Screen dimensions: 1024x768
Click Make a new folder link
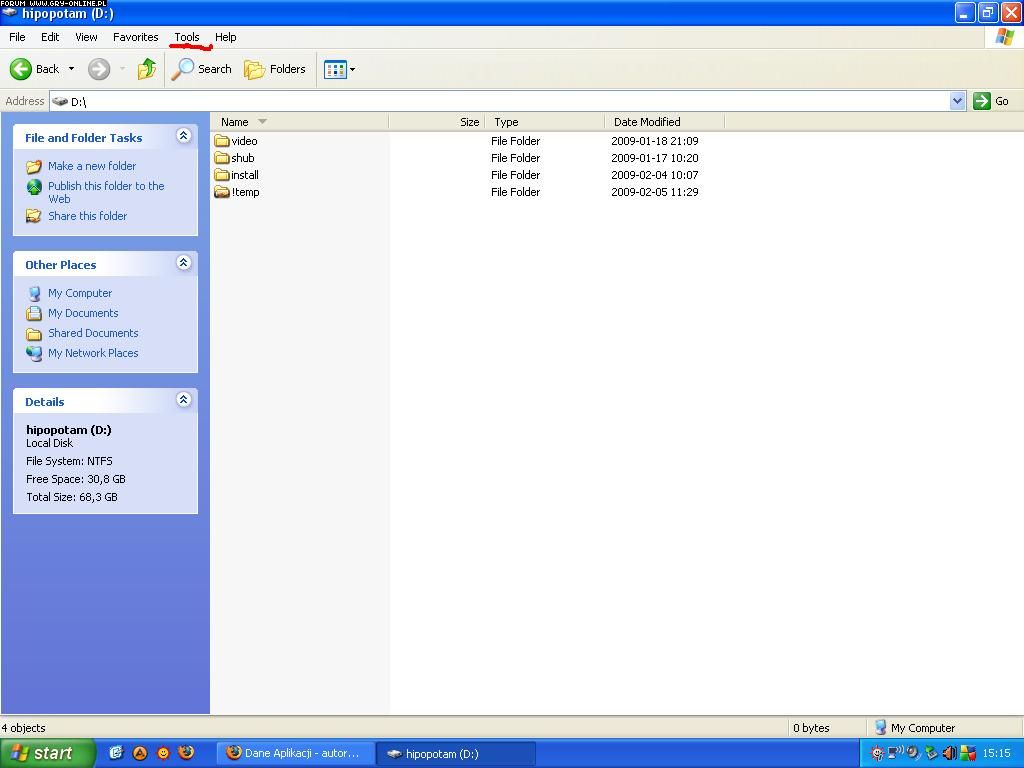tap(92, 166)
